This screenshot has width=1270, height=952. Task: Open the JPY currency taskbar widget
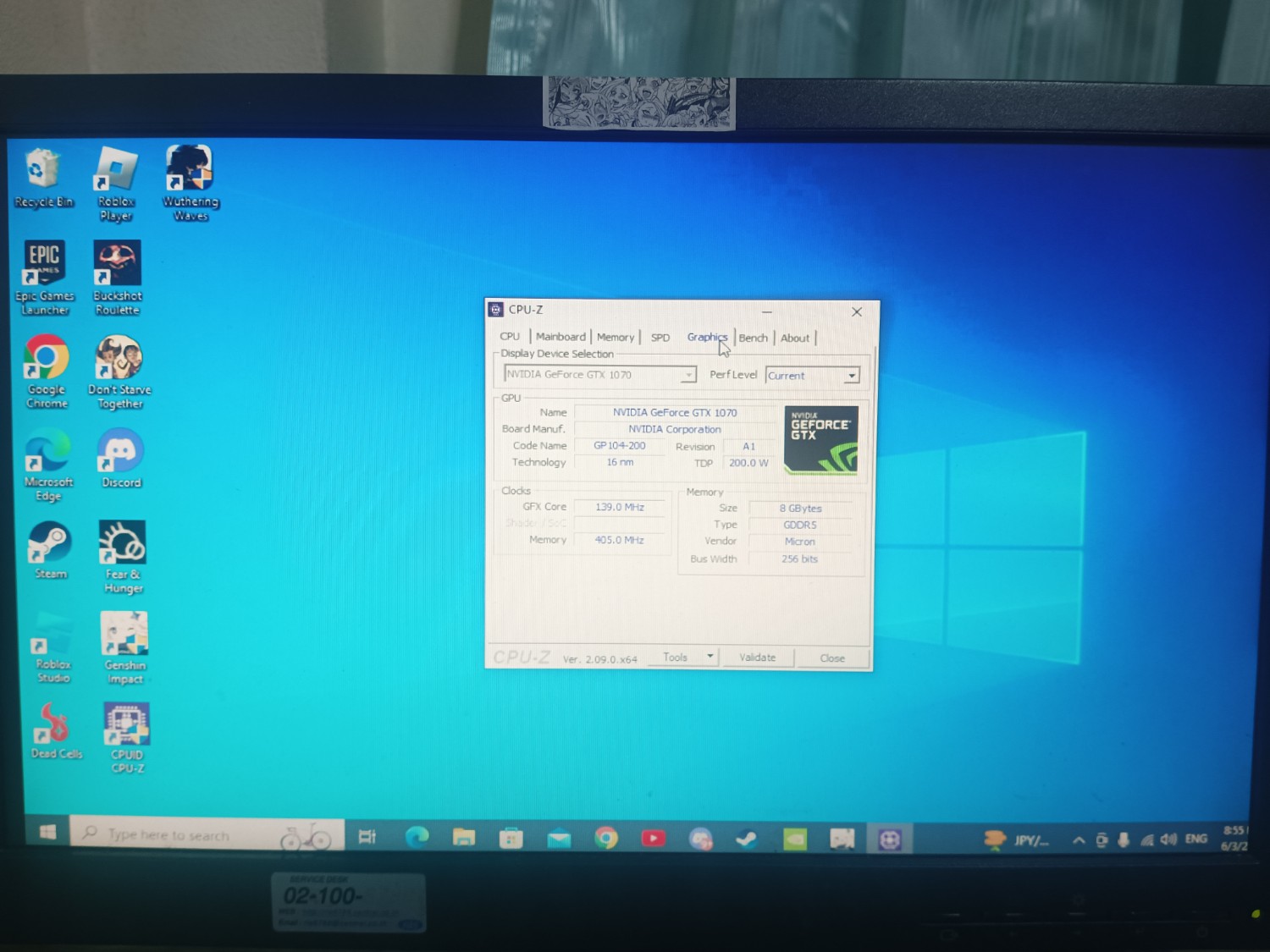coord(1017,839)
